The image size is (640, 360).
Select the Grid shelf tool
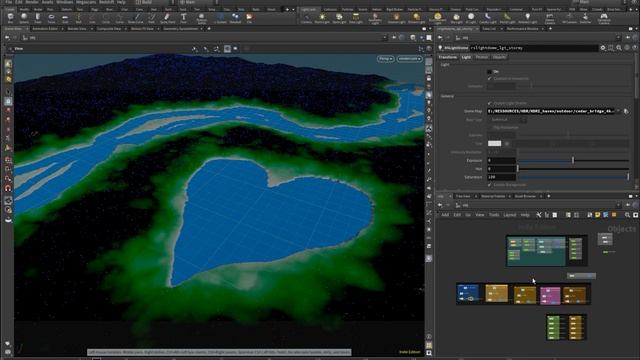click(65, 18)
